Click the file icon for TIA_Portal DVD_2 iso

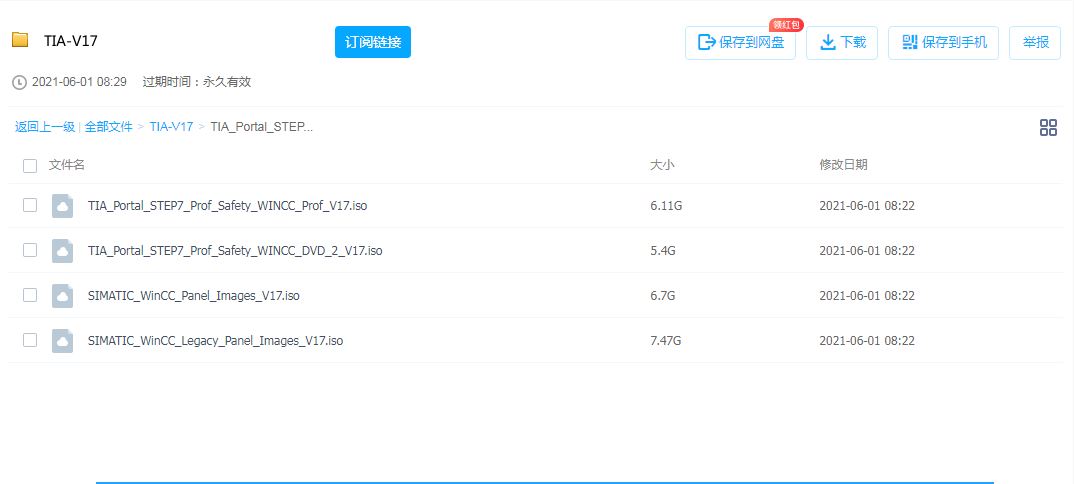(63, 251)
